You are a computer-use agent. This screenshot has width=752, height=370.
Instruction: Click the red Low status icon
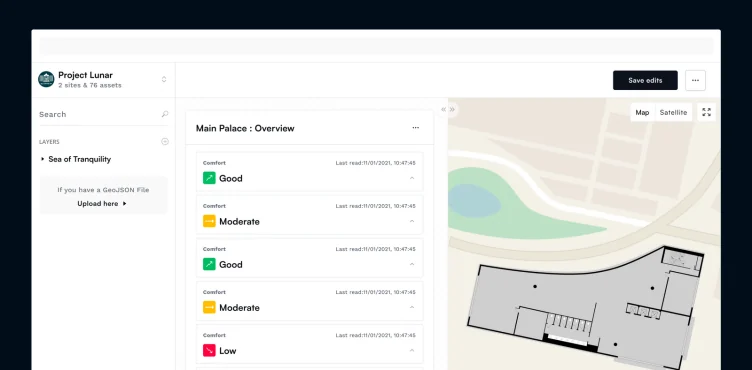(x=209, y=350)
